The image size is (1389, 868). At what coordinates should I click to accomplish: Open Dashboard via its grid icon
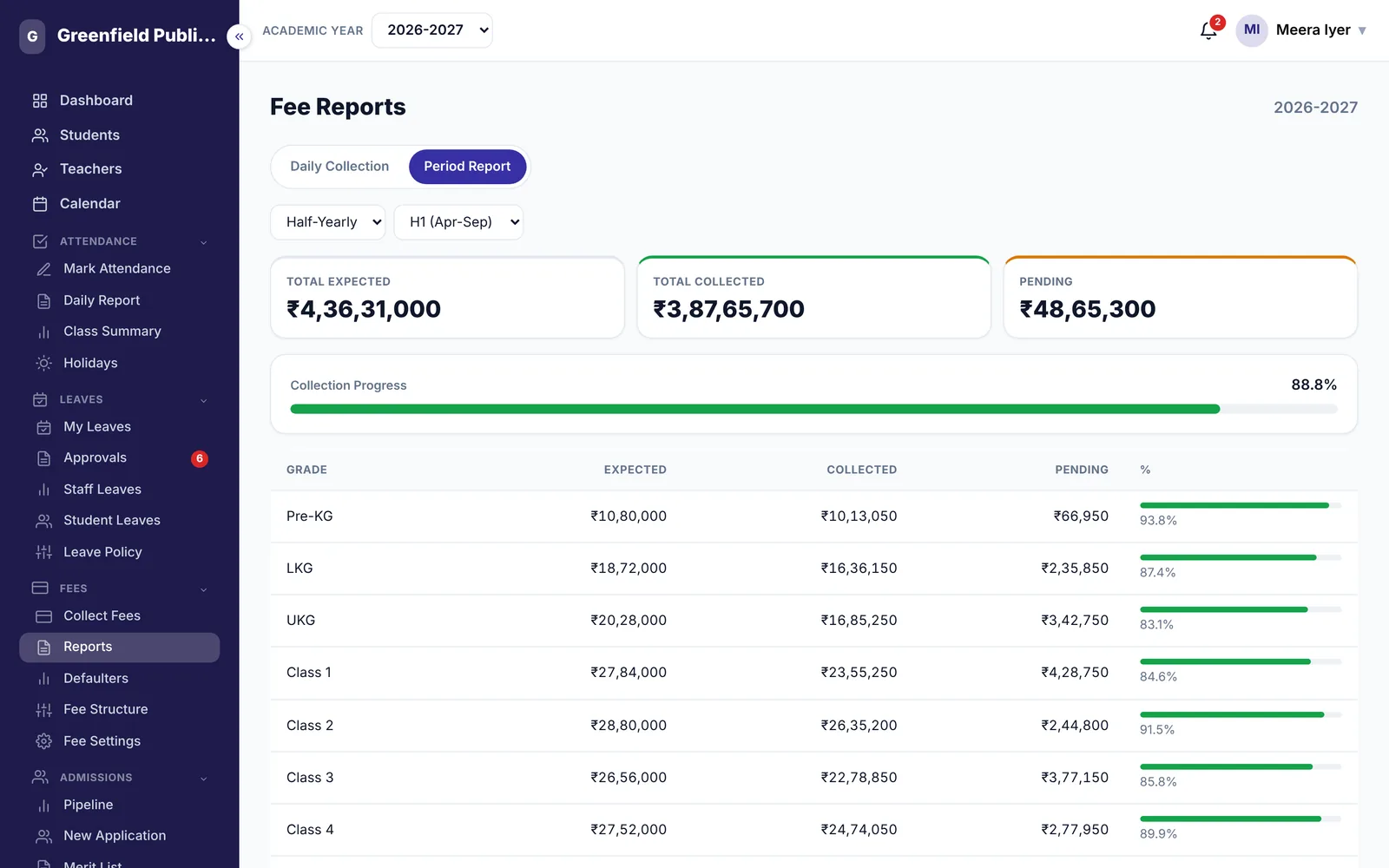[x=40, y=101]
